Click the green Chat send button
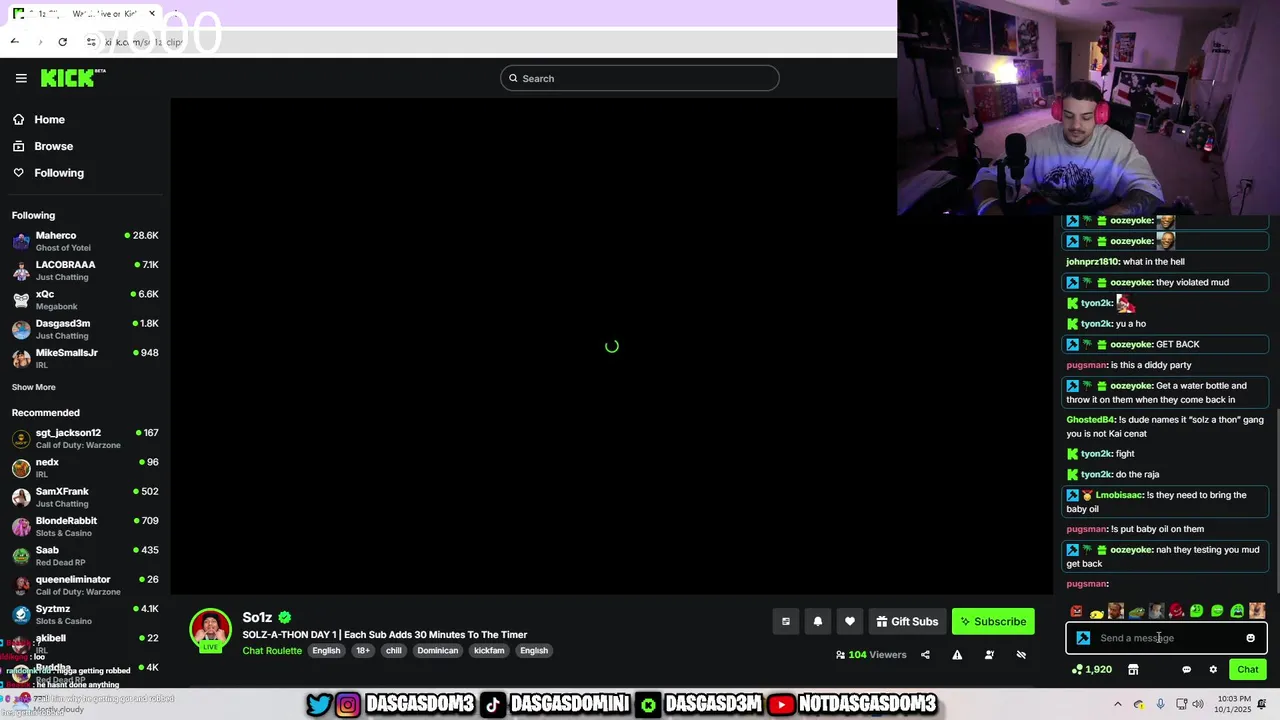Screen dimensions: 1280x720 pyautogui.click(x=1248, y=670)
